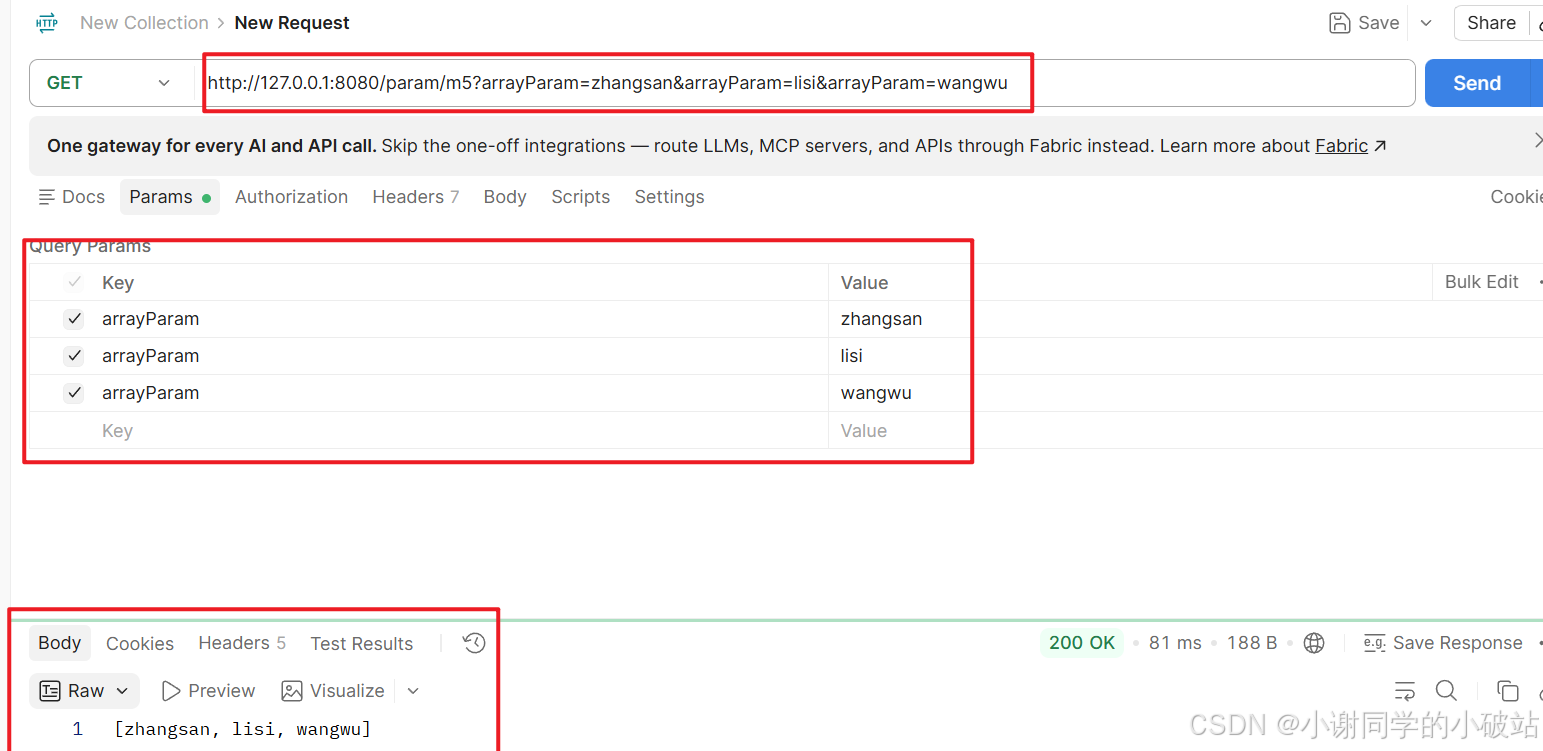This screenshot has height=751, width=1543.
Task: Click the empty Key field in new row
Action: (464, 431)
